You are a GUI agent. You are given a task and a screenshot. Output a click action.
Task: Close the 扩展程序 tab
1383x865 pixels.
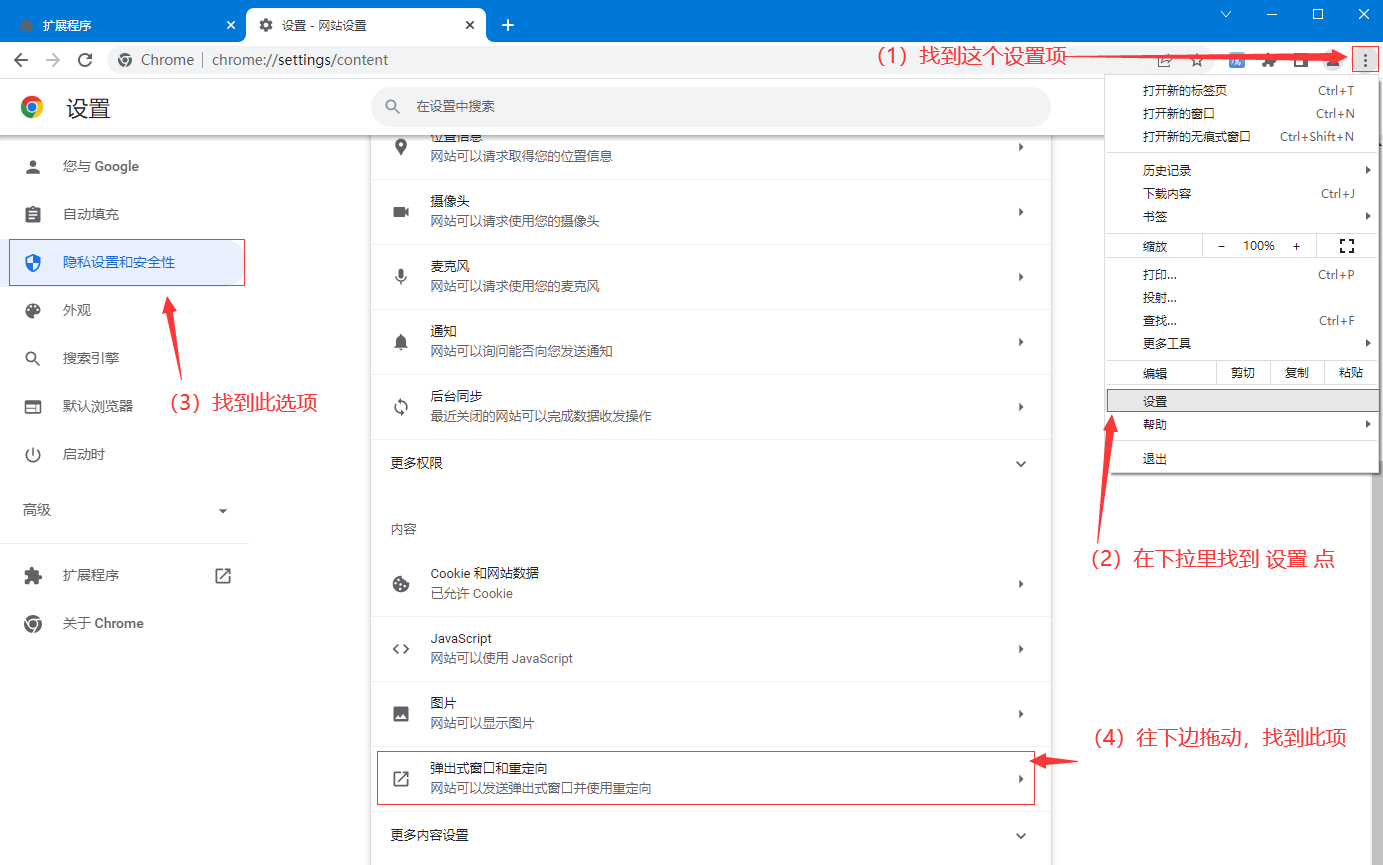[231, 25]
